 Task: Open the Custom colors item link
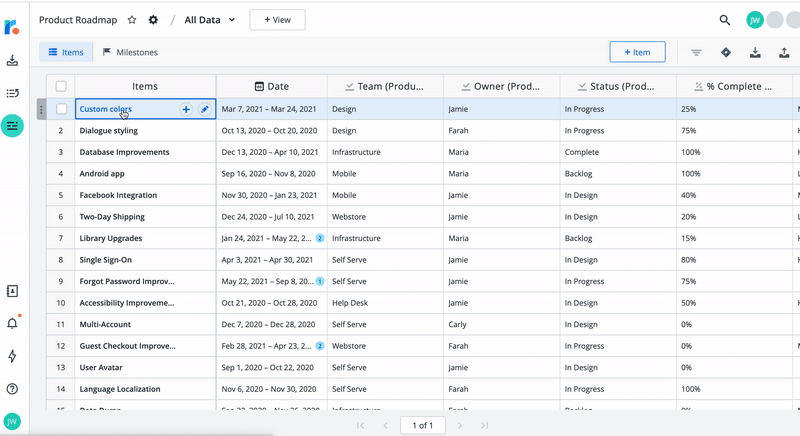coord(106,109)
